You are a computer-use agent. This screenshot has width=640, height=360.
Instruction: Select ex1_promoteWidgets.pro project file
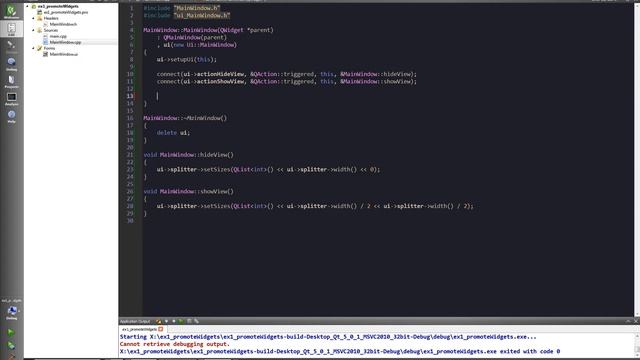point(66,12)
